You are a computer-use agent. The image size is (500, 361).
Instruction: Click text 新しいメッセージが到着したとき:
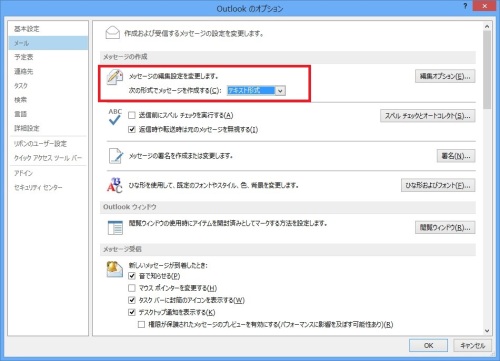click(168, 265)
